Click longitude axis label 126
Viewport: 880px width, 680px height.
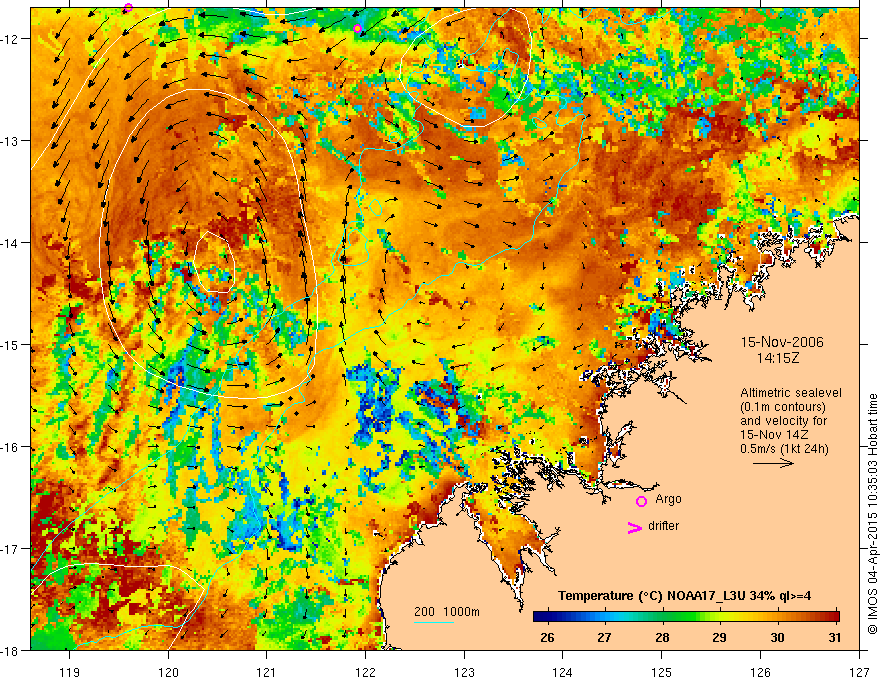tap(760, 672)
